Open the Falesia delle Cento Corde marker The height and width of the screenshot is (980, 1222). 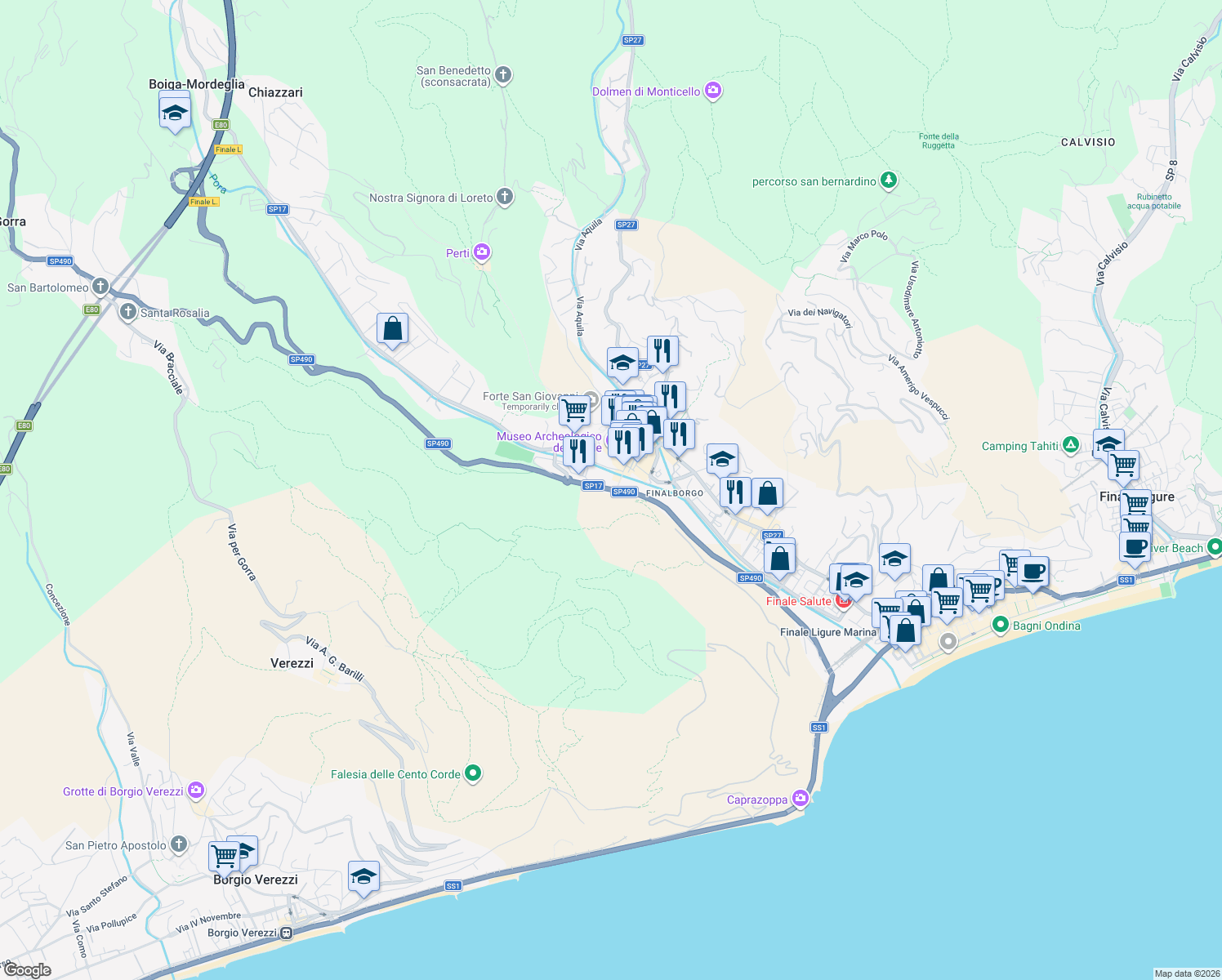(472, 773)
